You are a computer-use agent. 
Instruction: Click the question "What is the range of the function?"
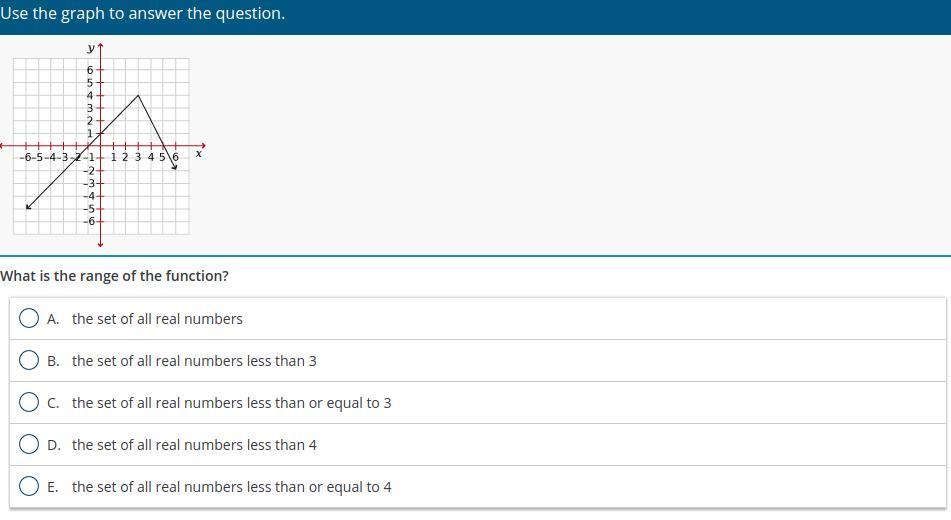click(115, 276)
